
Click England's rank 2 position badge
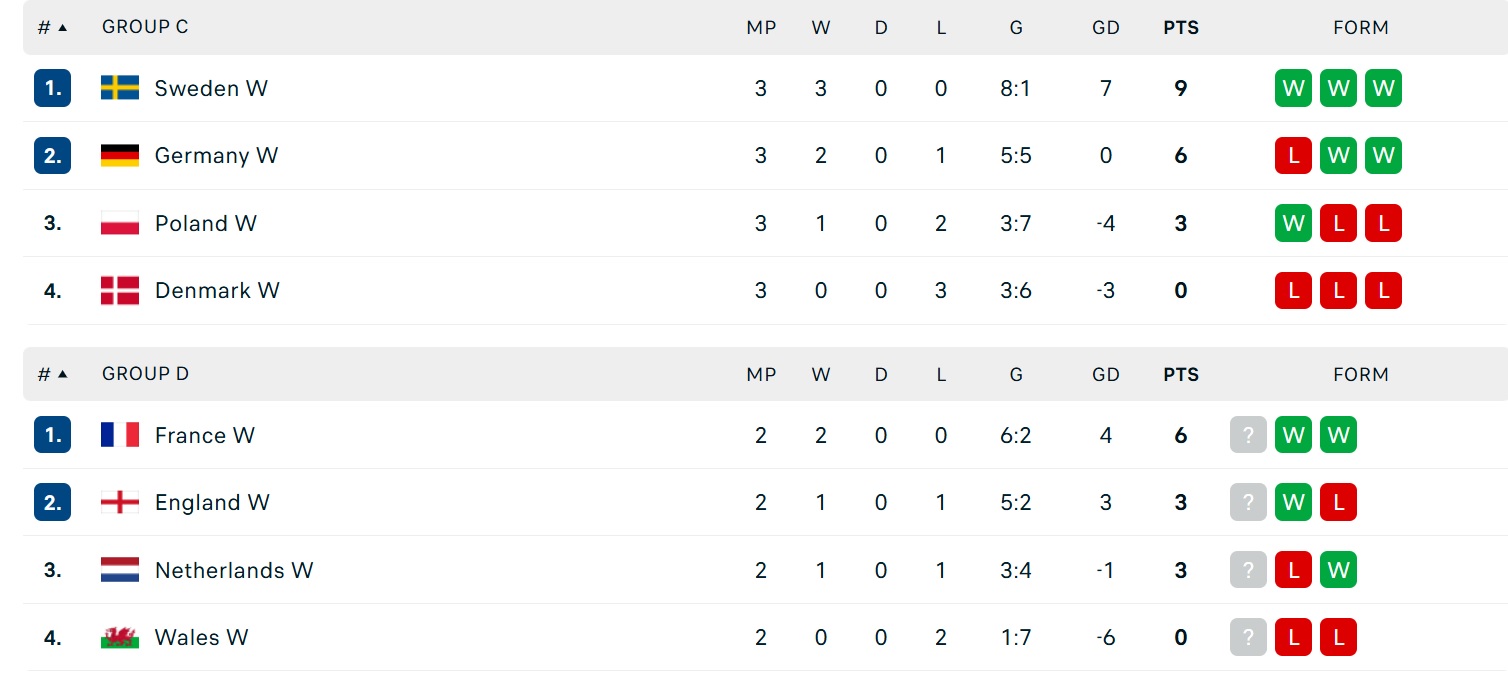(53, 502)
